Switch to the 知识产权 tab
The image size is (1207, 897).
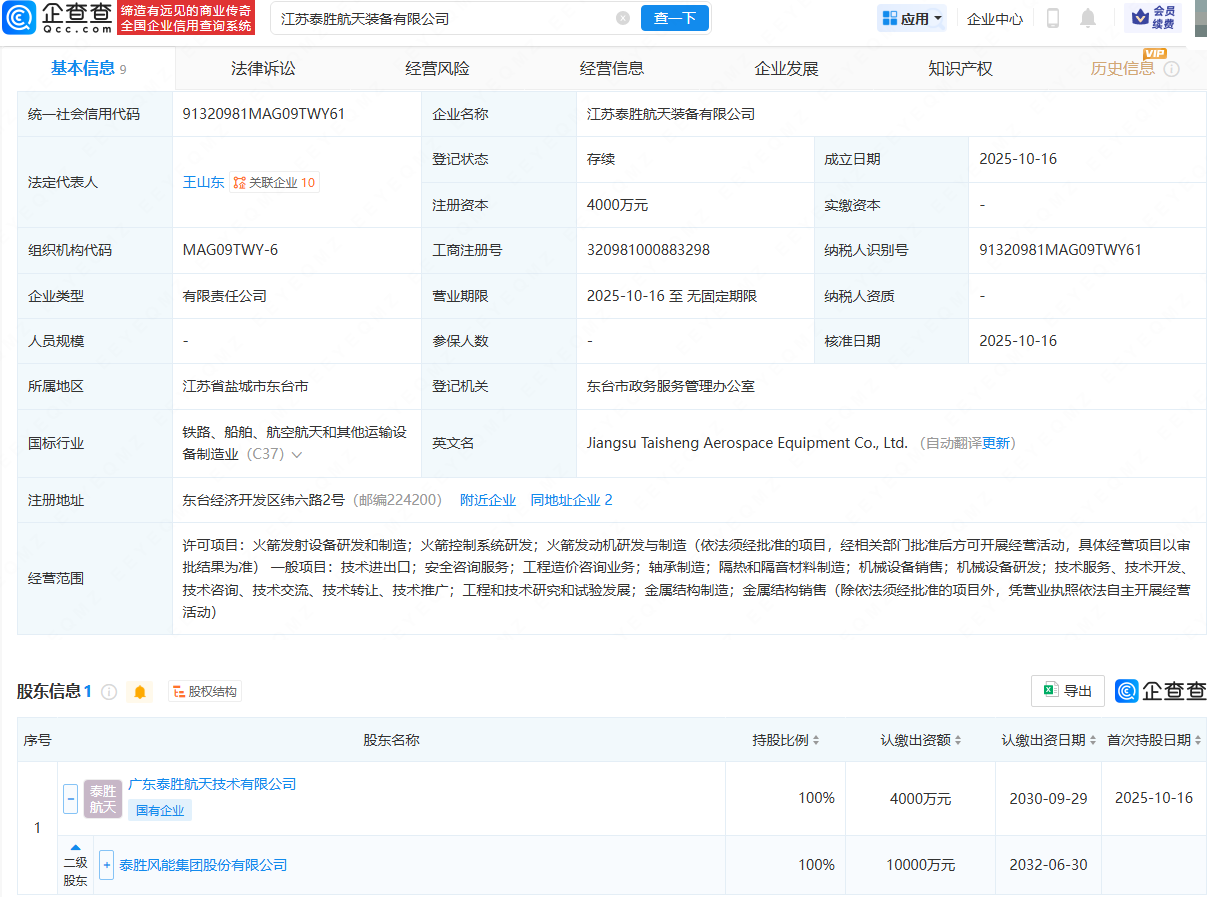(x=960, y=69)
